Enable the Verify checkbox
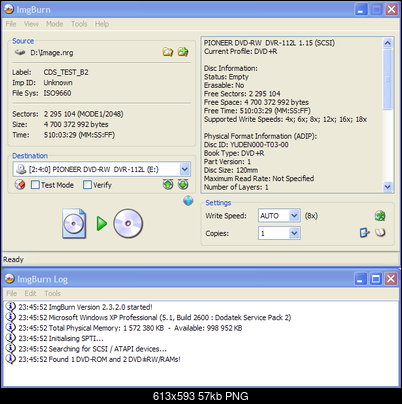Screen dimensions: 402x404 [x=87, y=185]
